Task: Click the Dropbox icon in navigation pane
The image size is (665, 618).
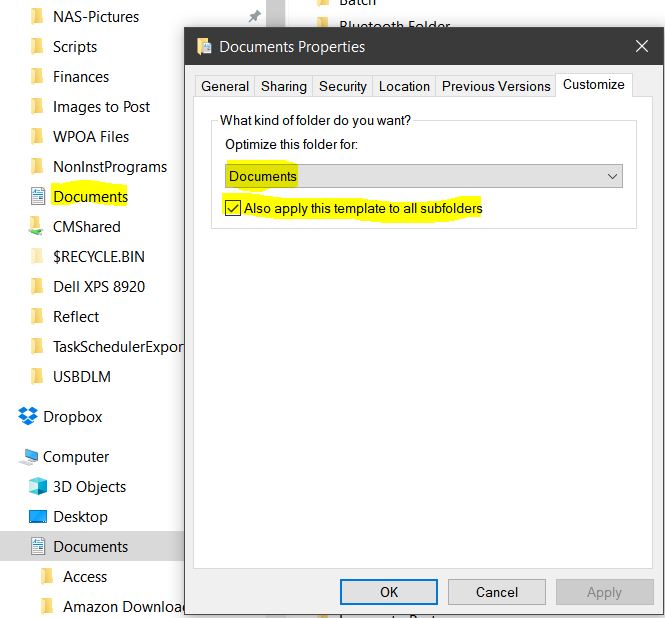Action: (28, 417)
